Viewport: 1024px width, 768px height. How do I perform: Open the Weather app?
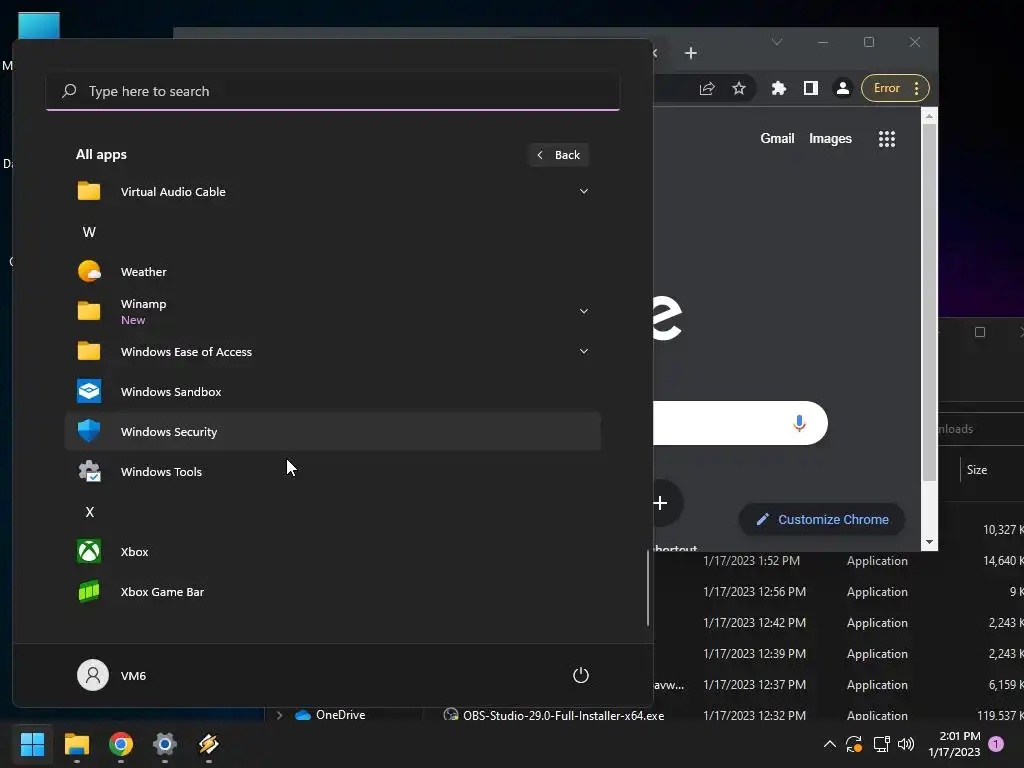coord(332,272)
